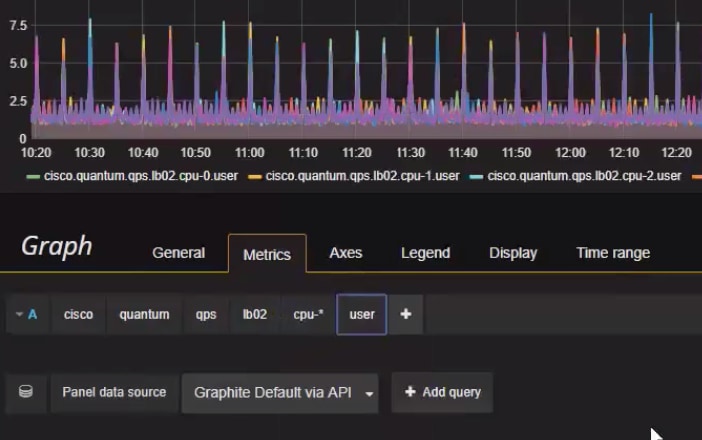The height and width of the screenshot is (440, 702).
Task: Open color picker for cpu-2.user series
Action: (476, 177)
